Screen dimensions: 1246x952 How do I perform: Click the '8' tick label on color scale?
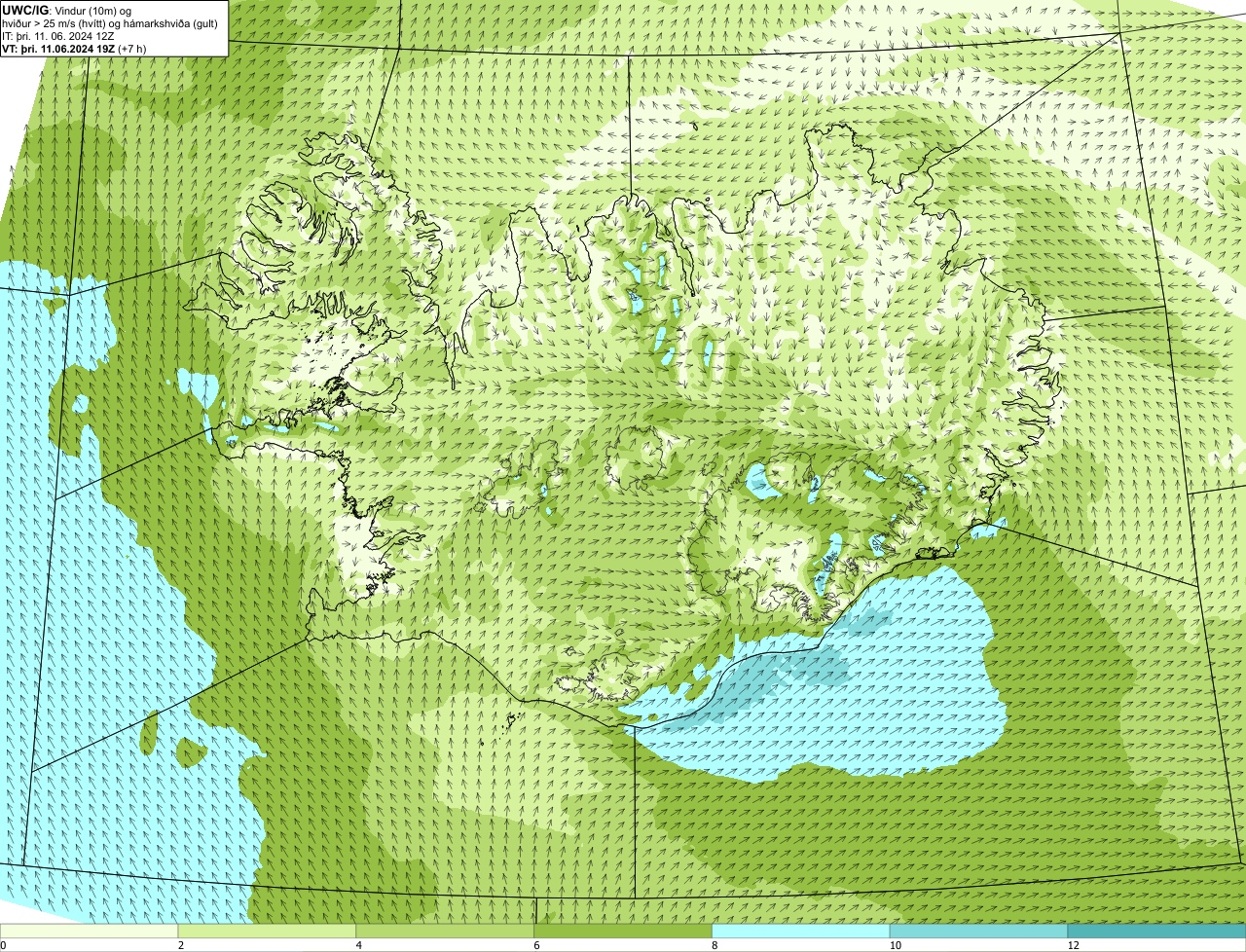715,945
